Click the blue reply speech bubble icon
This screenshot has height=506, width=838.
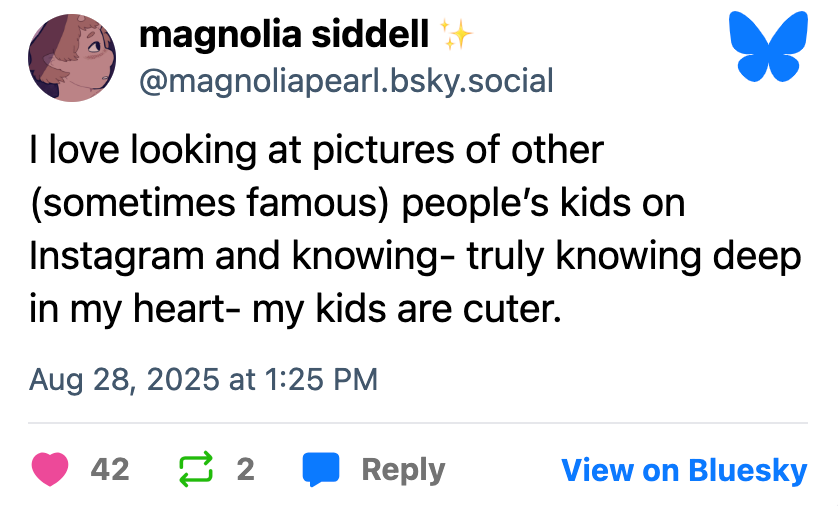point(320,469)
